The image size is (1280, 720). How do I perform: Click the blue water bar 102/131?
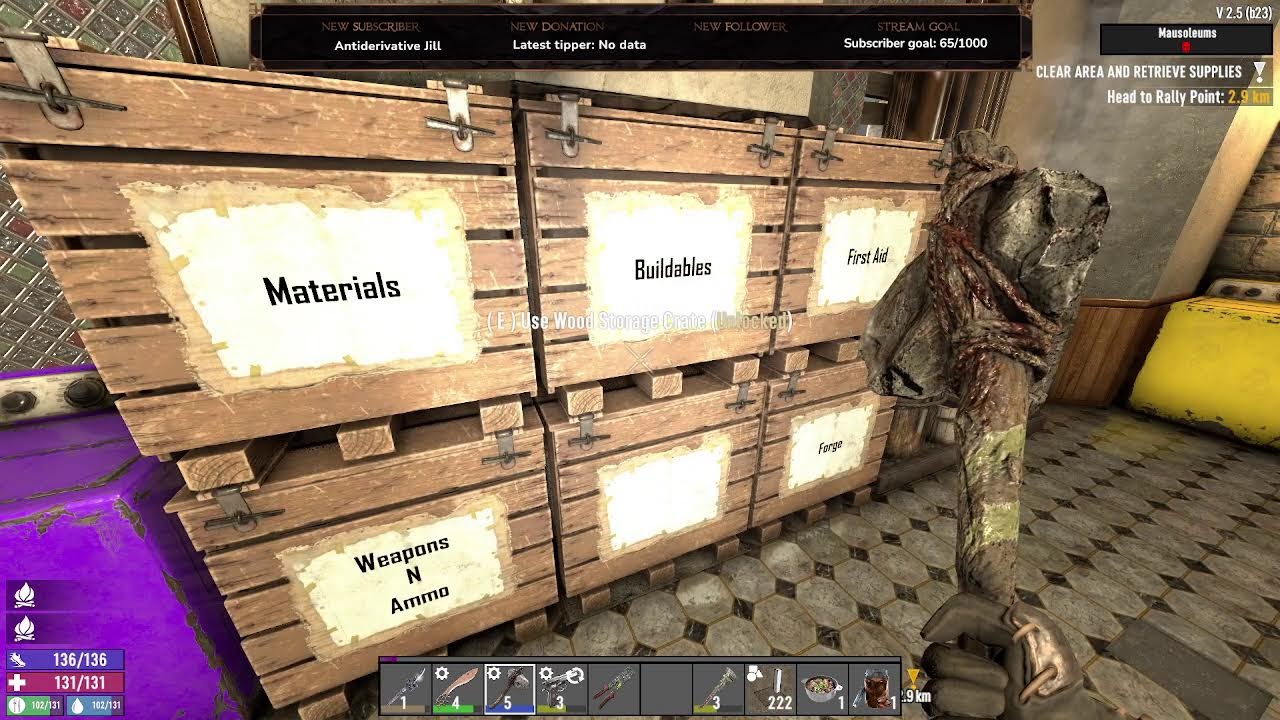coord(96,704)
